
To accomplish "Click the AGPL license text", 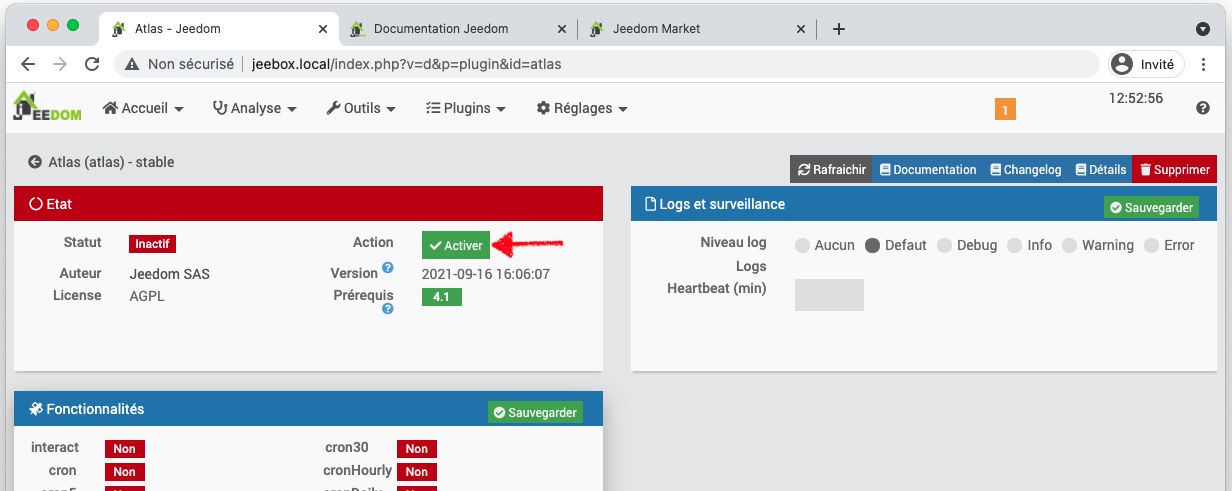I will [x=147, y=296].
